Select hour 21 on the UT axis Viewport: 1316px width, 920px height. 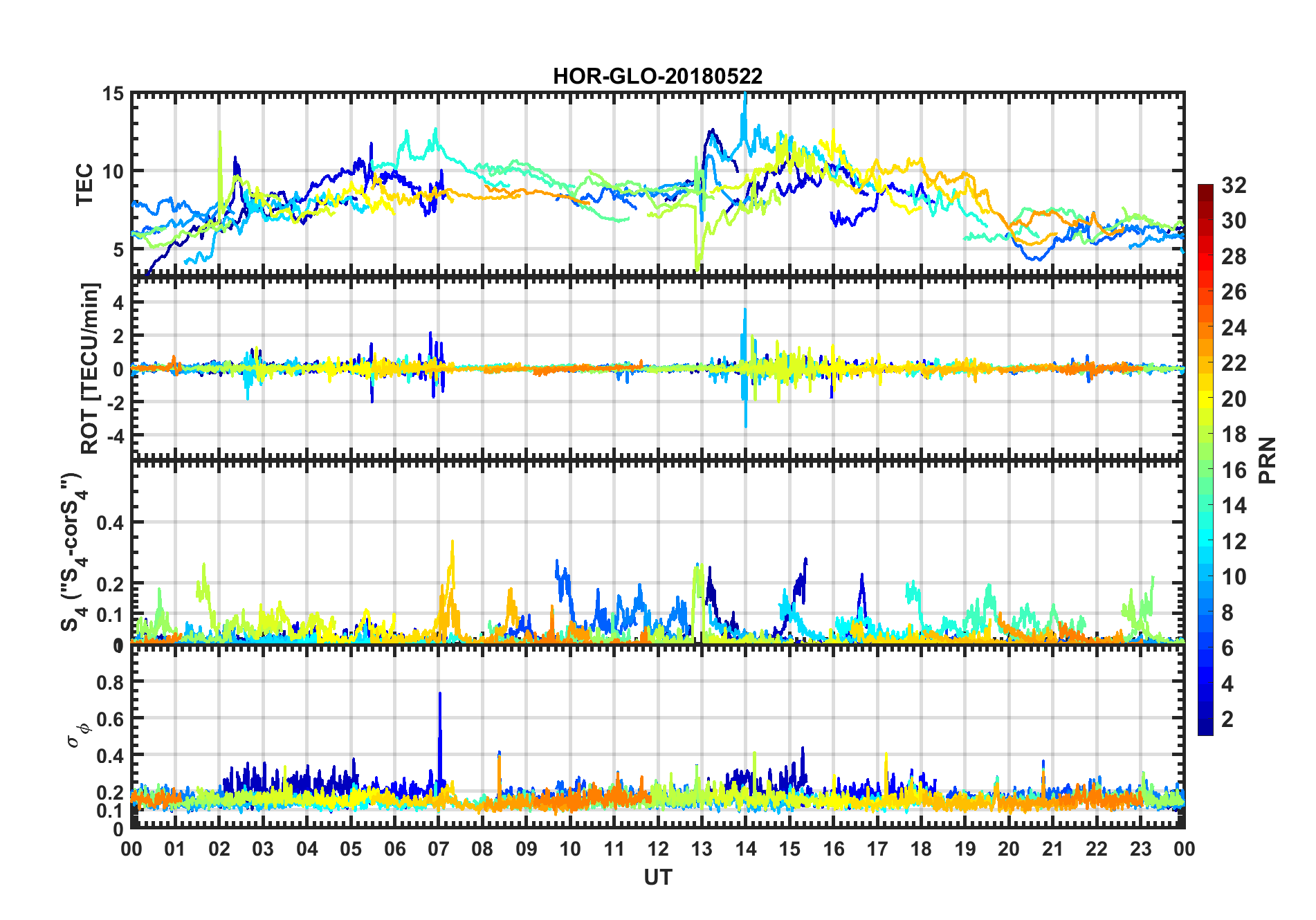click(x=1052, y=849)
